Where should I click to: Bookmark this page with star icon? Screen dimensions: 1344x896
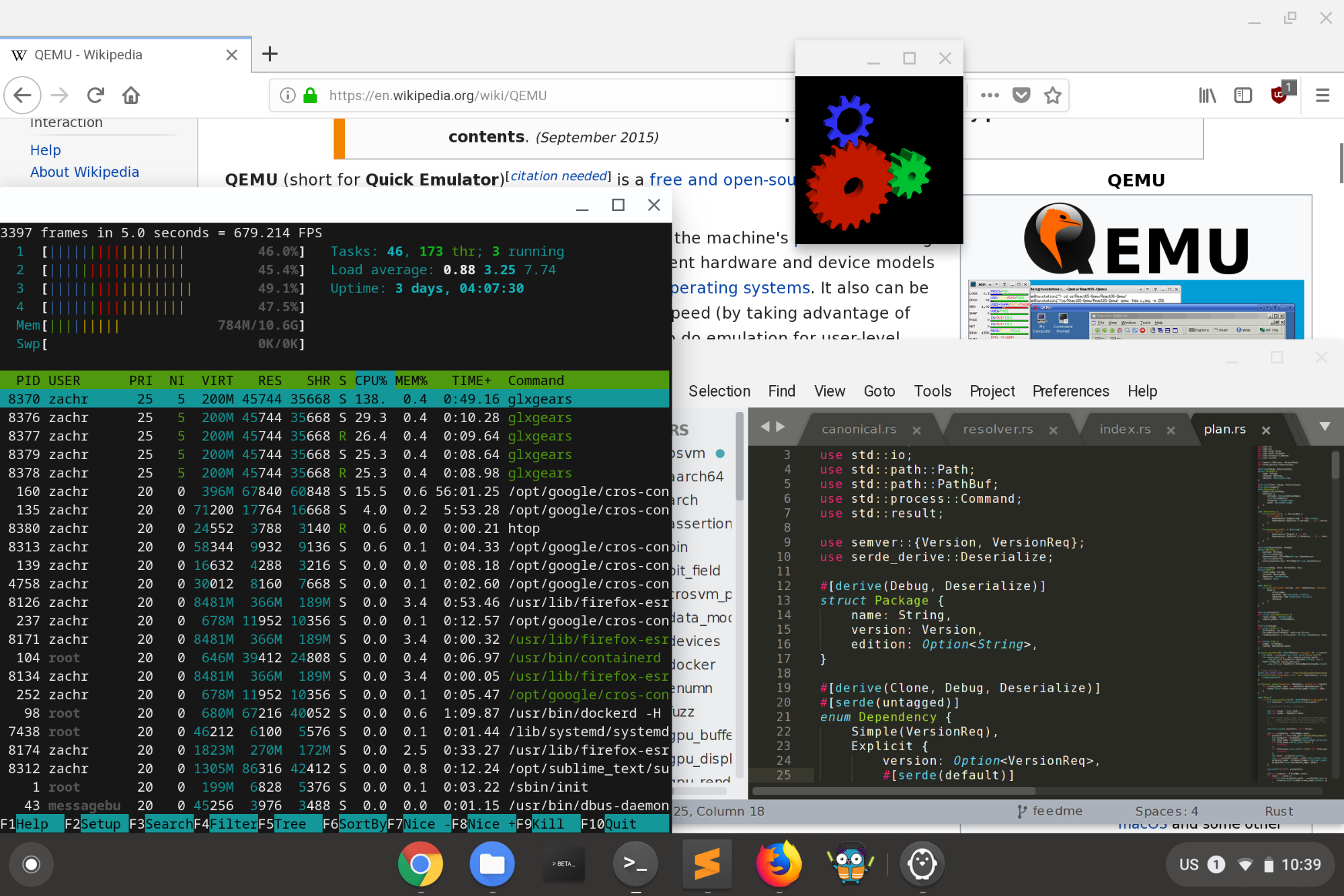coord(1052,95)
